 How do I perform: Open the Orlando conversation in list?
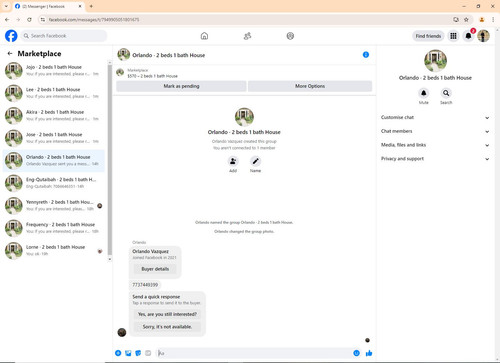[x=54, y=161]
